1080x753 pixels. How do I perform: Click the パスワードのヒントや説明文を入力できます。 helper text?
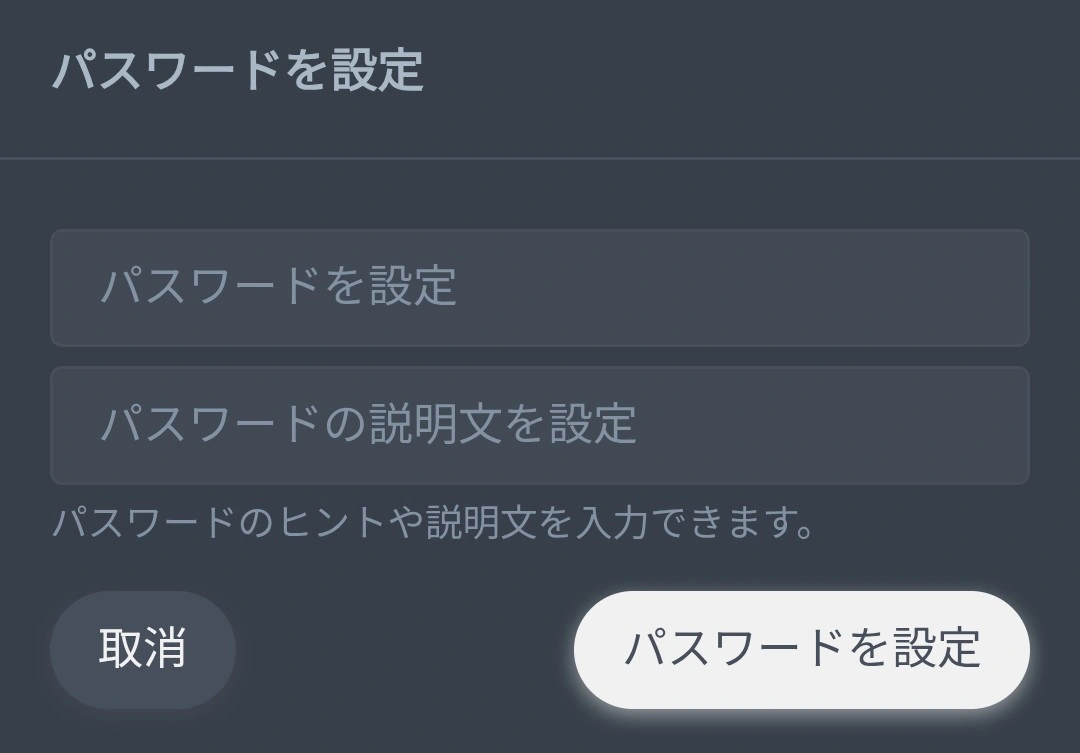[x=432, y=523]
